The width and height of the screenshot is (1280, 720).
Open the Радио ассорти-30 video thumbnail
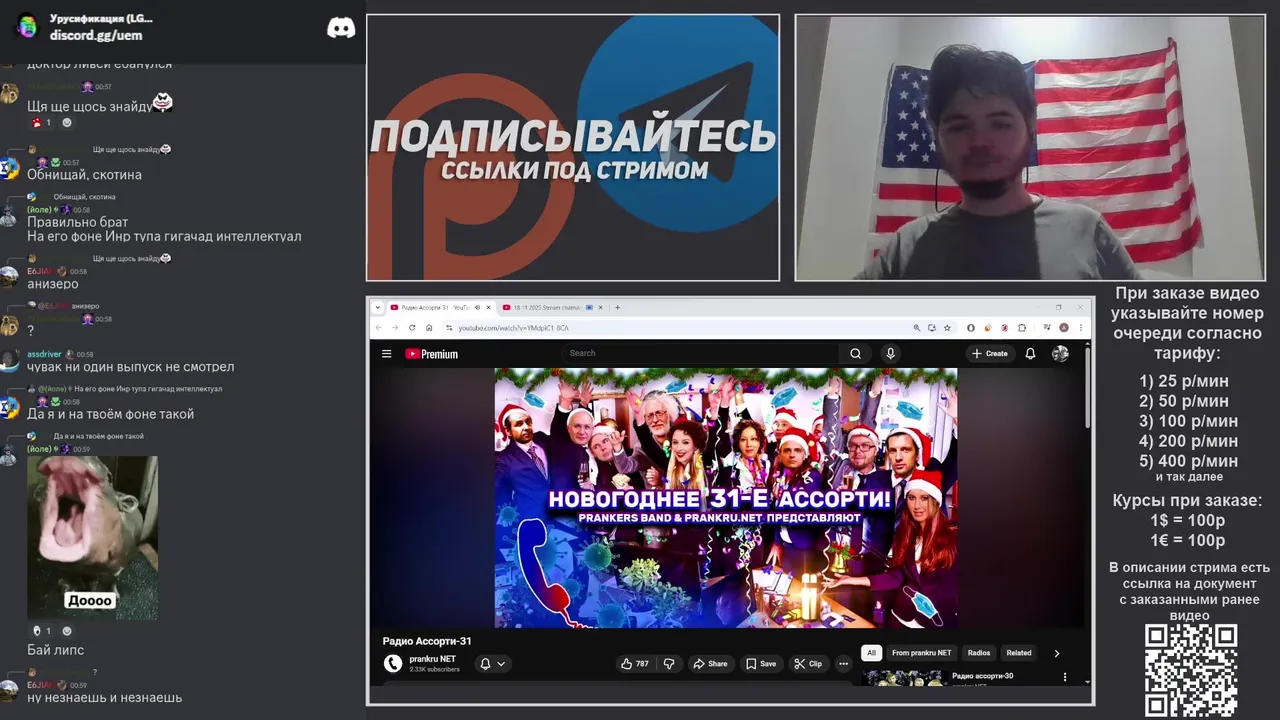[904, 678]
